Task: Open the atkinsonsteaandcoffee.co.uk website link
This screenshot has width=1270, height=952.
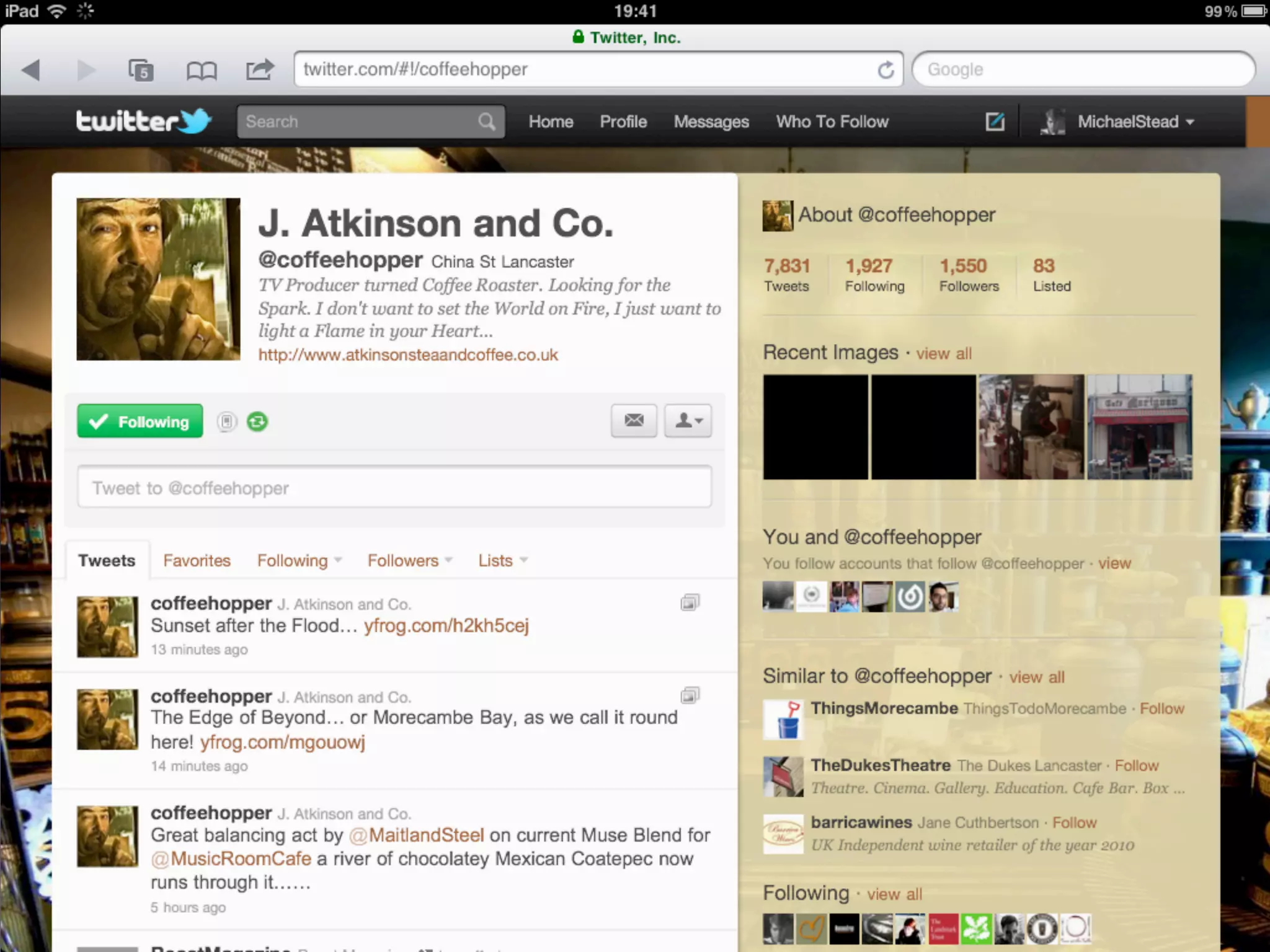Action: coord(408,355)
